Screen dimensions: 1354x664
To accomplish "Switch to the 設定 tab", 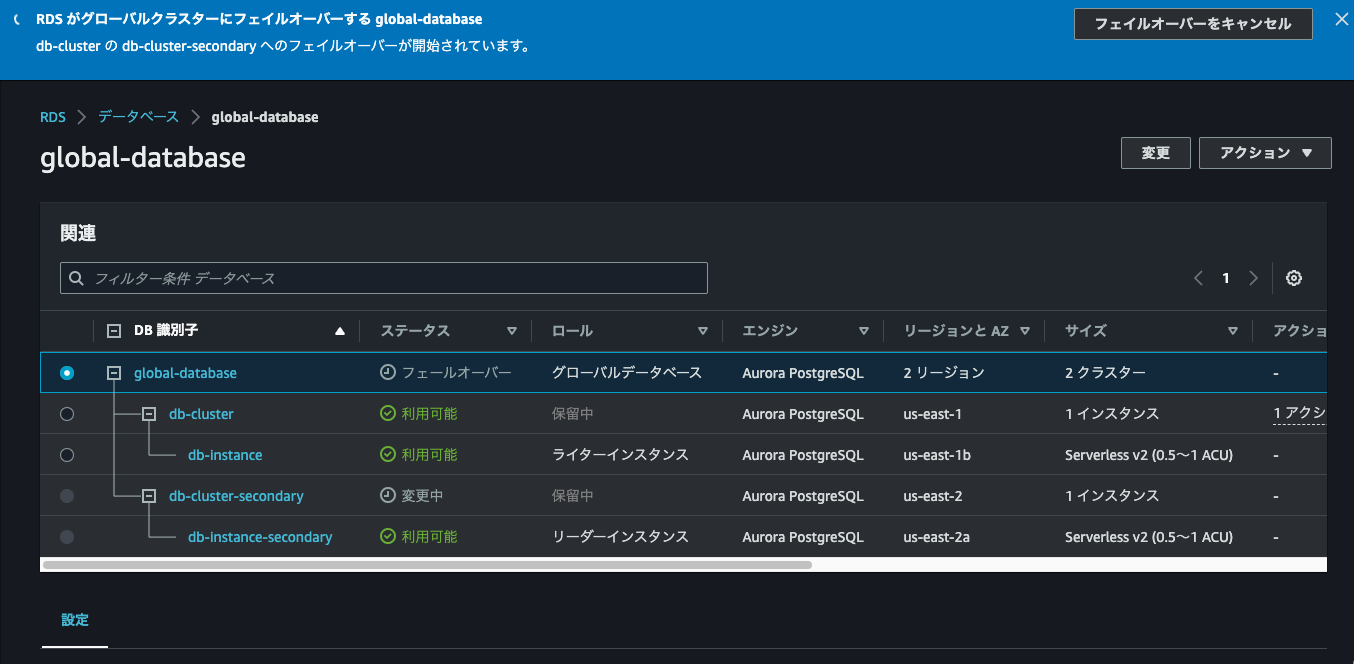I will point(74,620).
